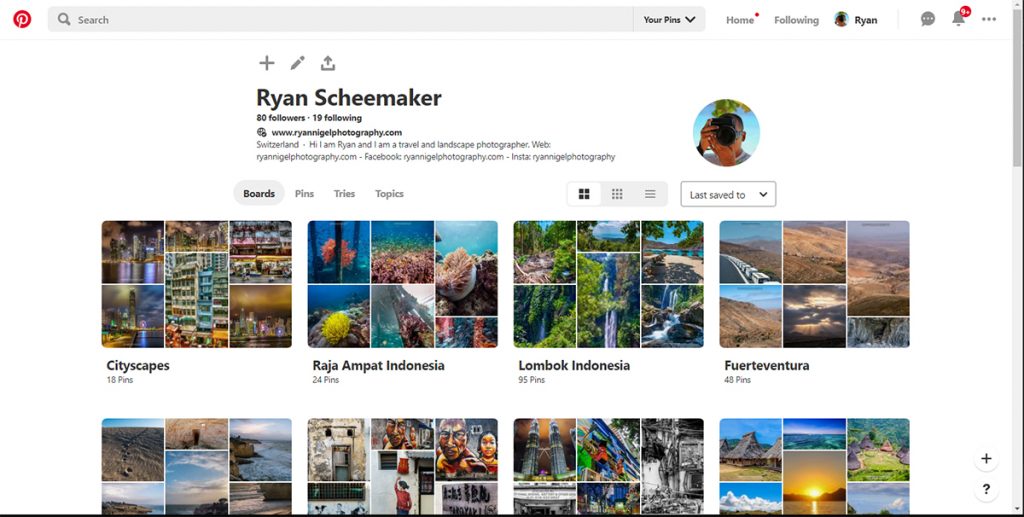Click the 95 Pins count under Lombok
The width and height of the screenshot is (1024, 517).
pyautogui.click(x=532, y=380)
